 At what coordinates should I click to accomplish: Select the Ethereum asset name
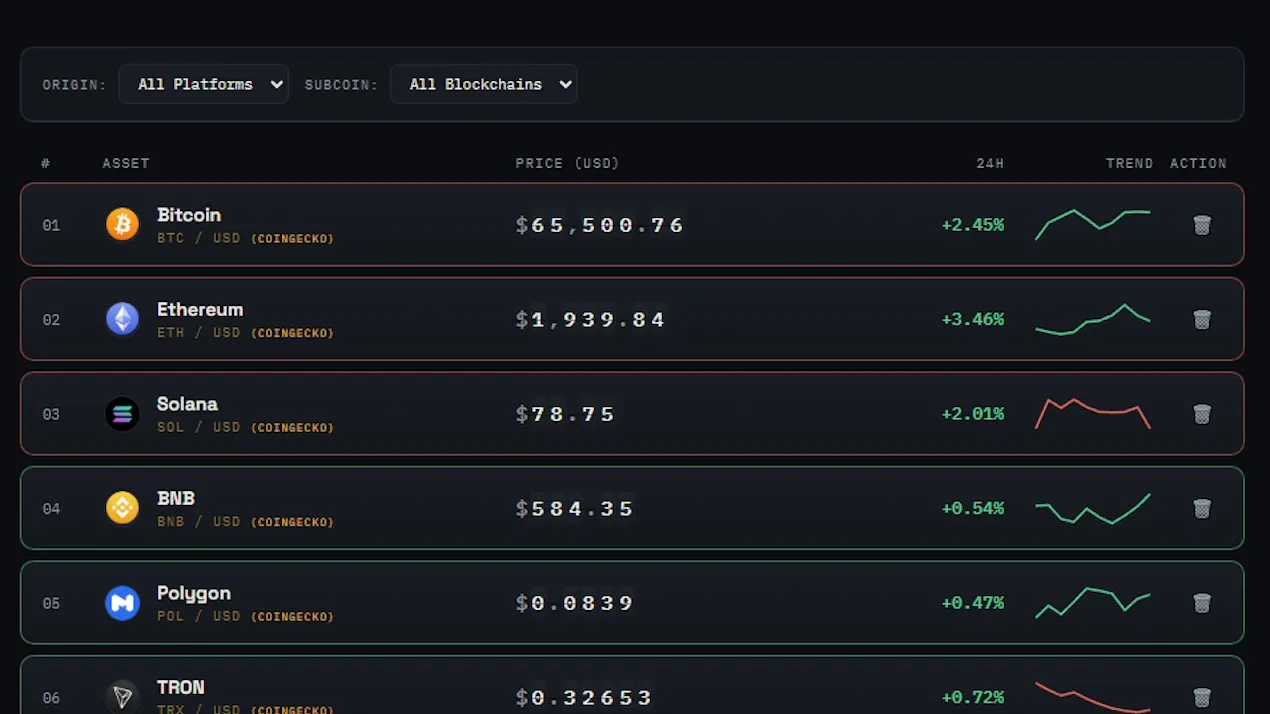tap(200, 310)
